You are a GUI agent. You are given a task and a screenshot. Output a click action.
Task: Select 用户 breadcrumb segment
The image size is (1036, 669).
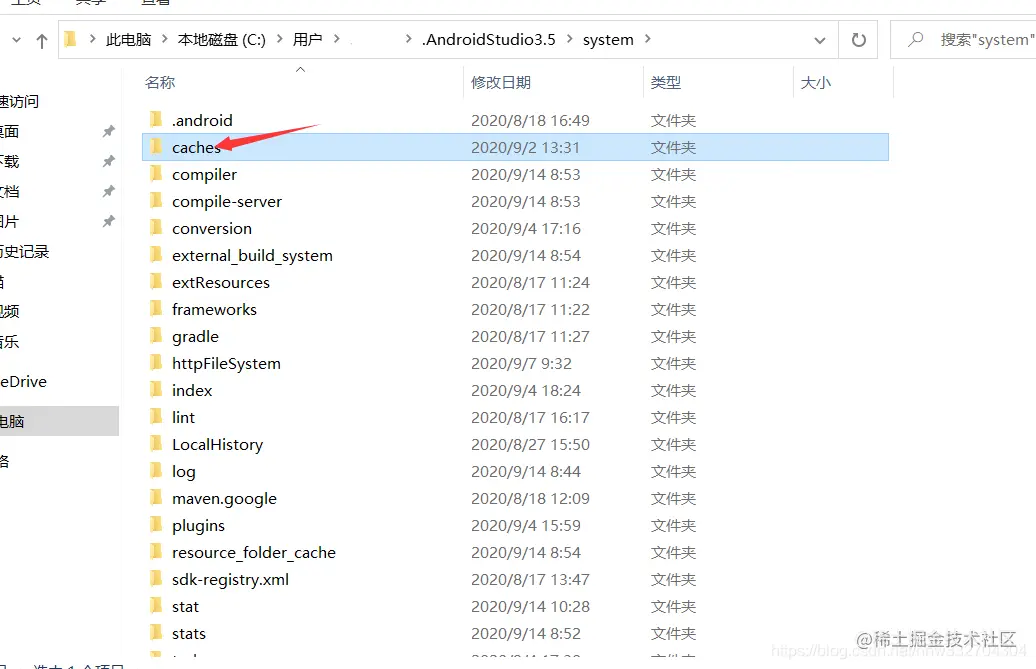point(307,40)
